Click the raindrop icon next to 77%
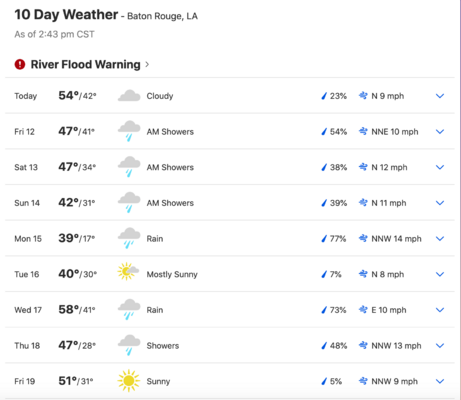The image size is (461, 400). click(x=324, y=238)
